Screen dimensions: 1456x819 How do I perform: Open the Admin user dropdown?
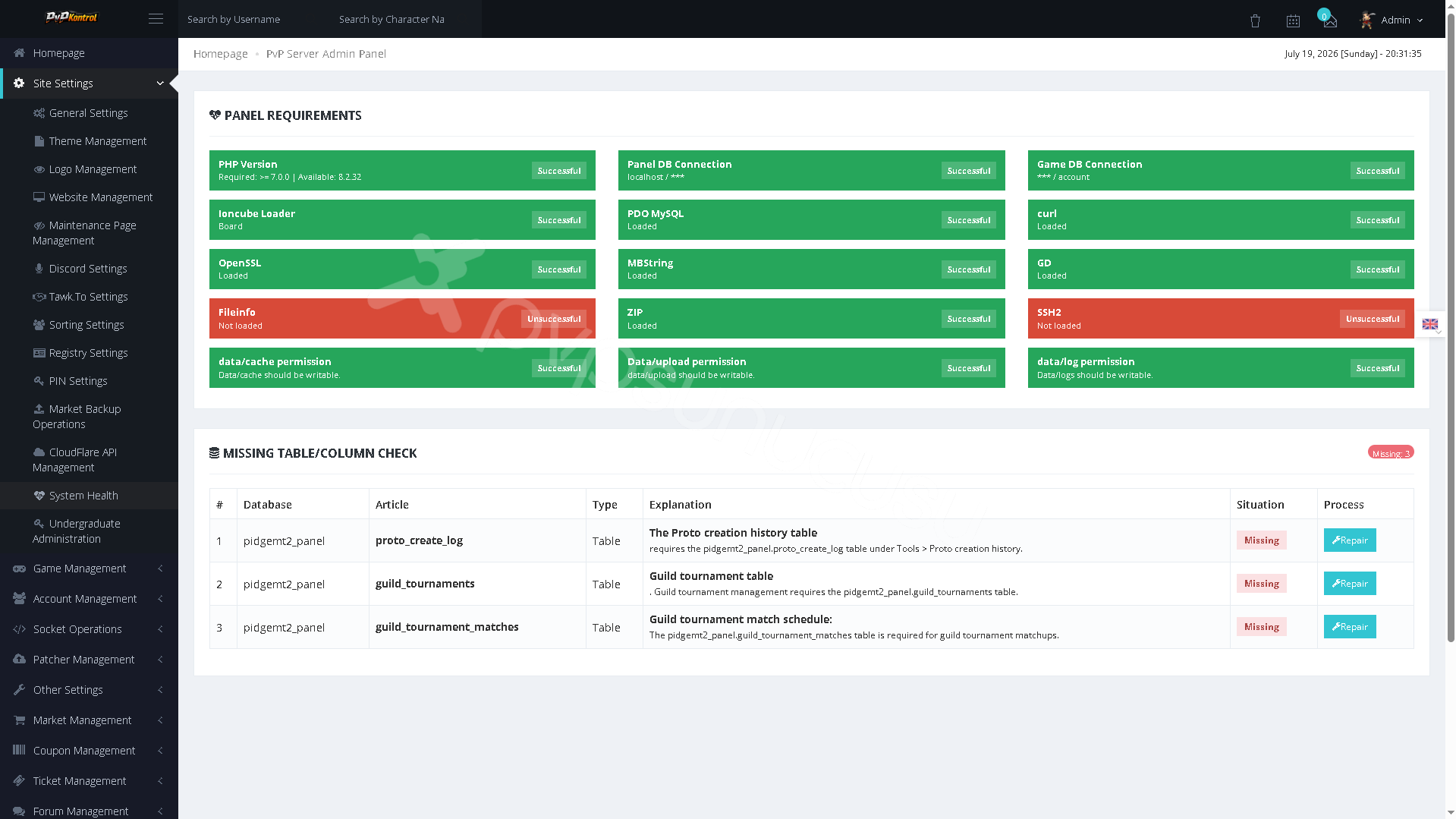[1392, 20]
